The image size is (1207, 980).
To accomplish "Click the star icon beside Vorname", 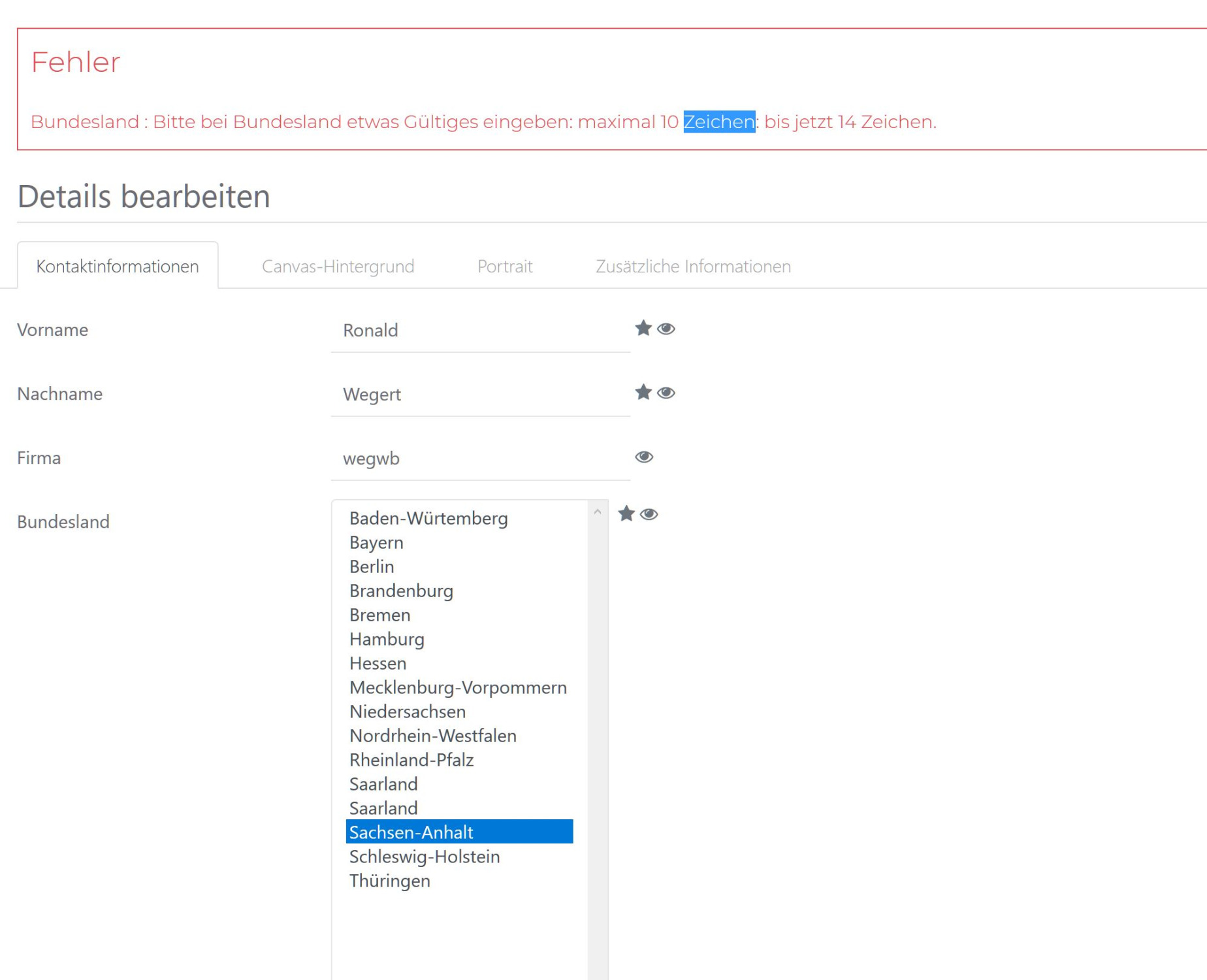I will [643, 328].
